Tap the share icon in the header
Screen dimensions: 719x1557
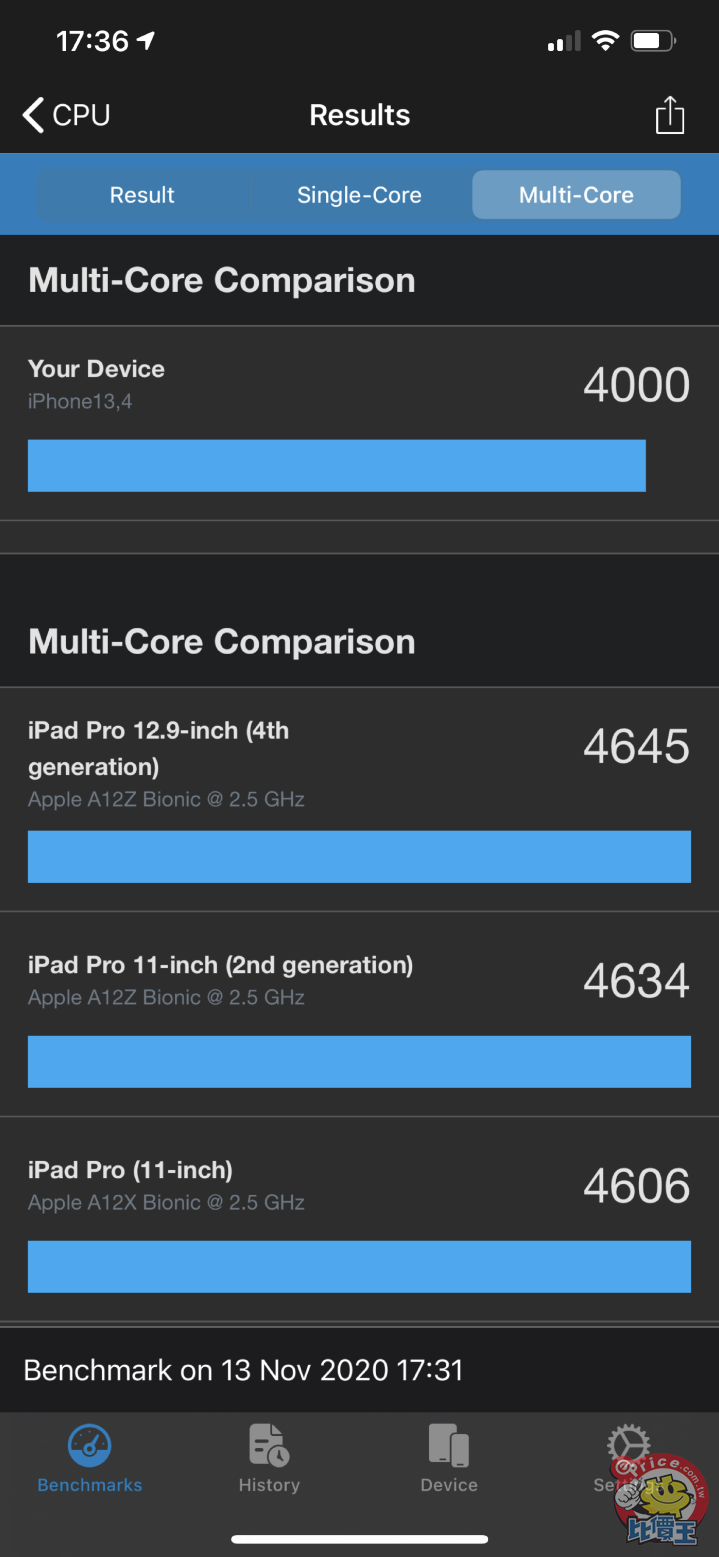669,115
